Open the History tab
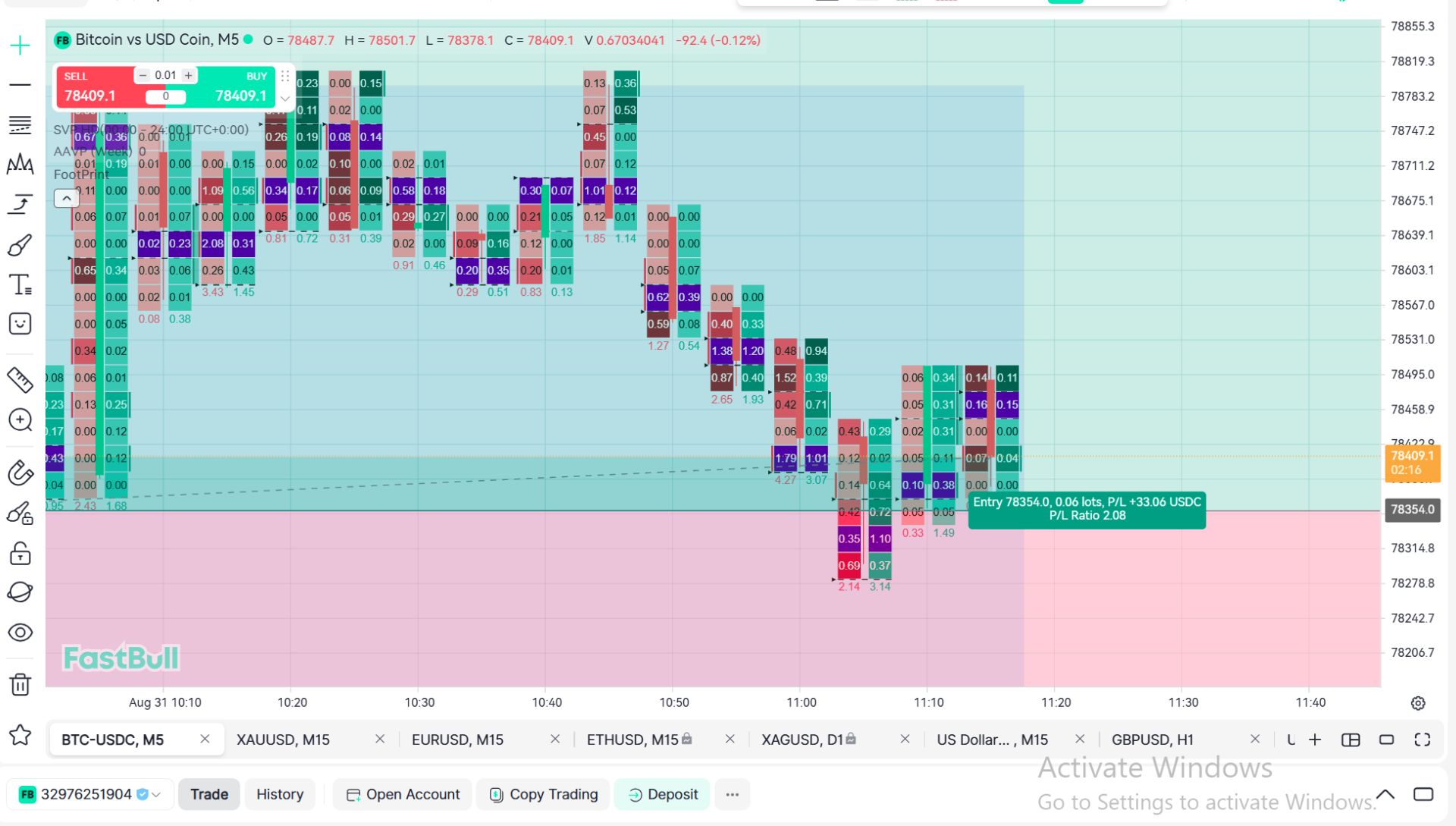1456x826 pixels. [280, 794]
